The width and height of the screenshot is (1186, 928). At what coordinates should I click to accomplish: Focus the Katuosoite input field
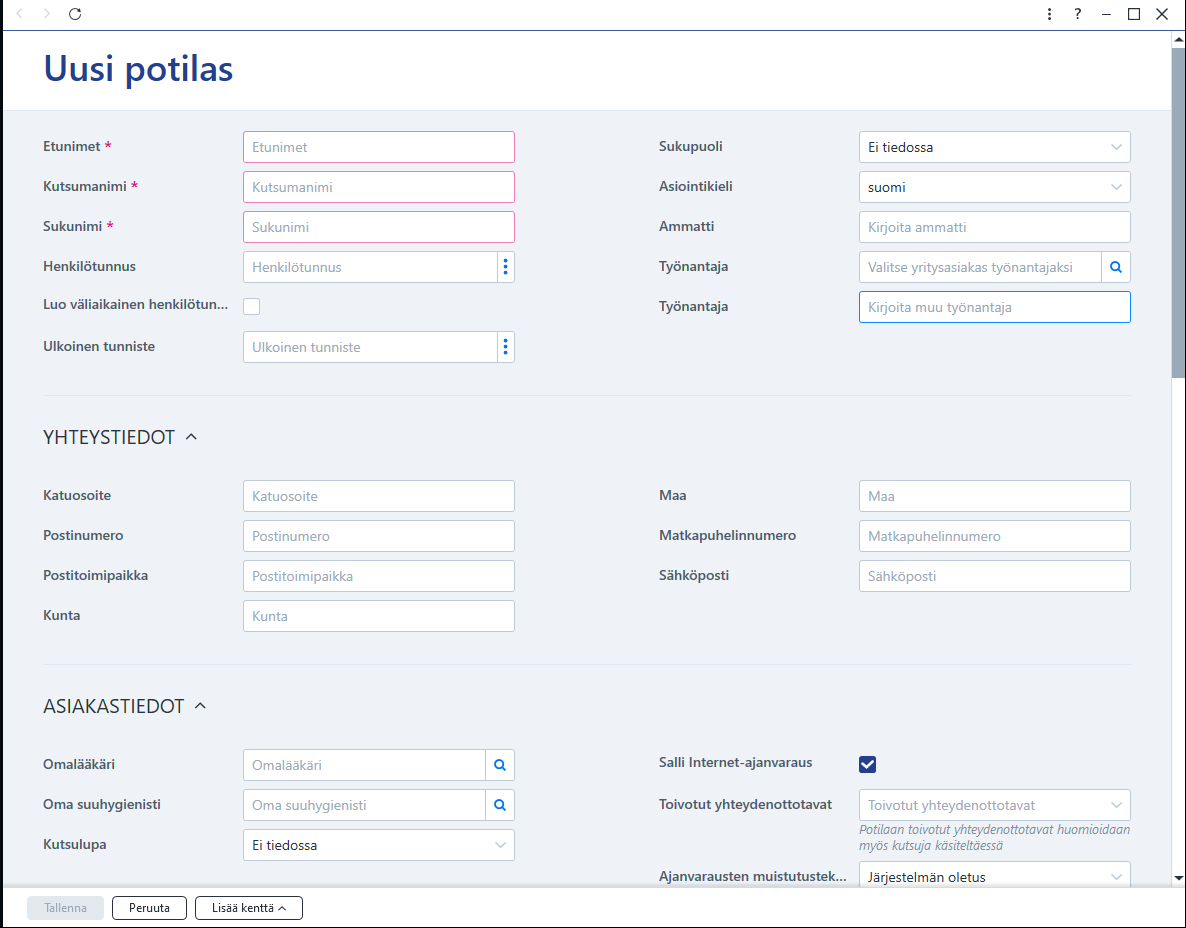tap(379, 496)
